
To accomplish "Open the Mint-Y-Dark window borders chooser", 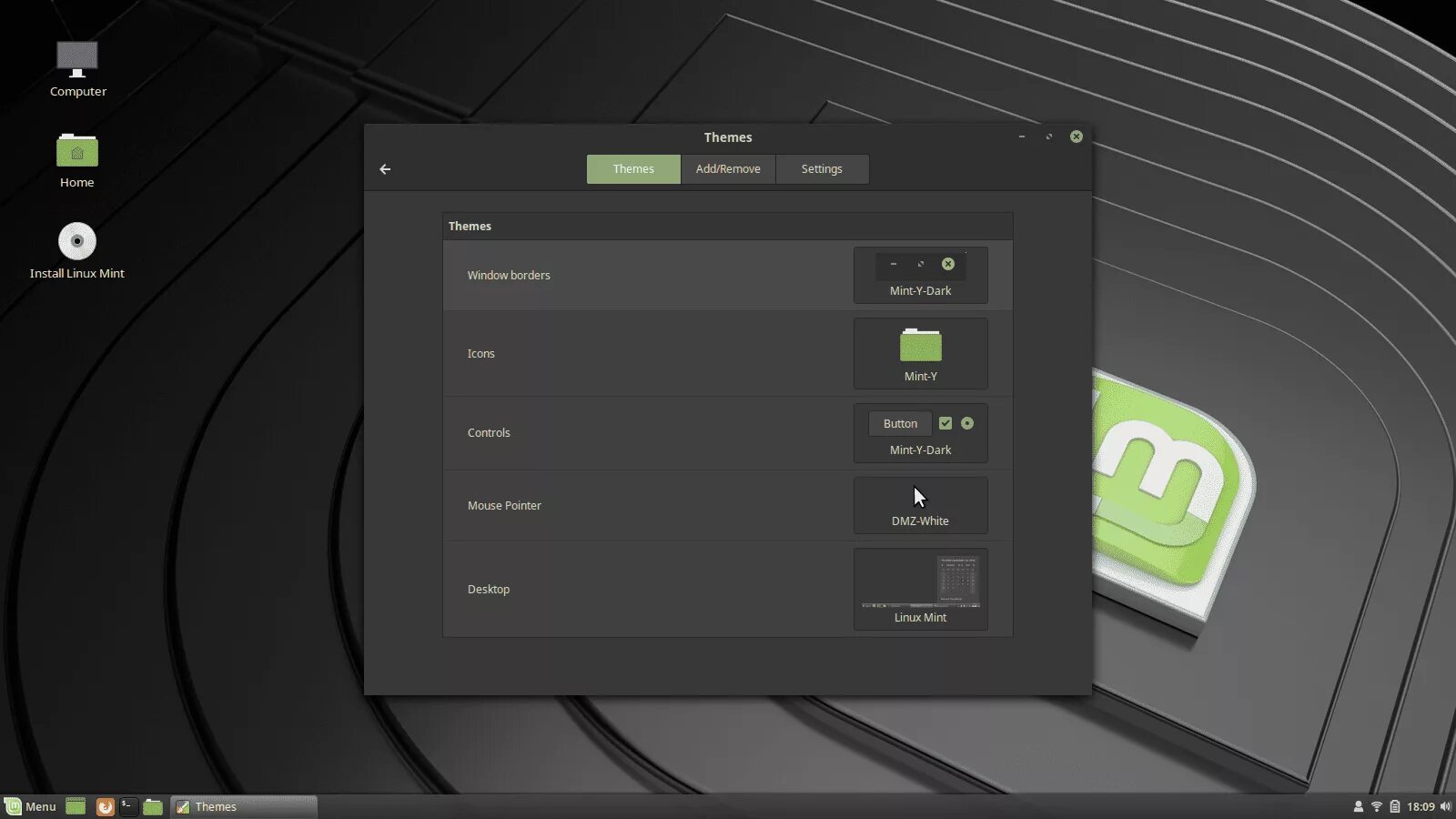I will click(921, 275).
